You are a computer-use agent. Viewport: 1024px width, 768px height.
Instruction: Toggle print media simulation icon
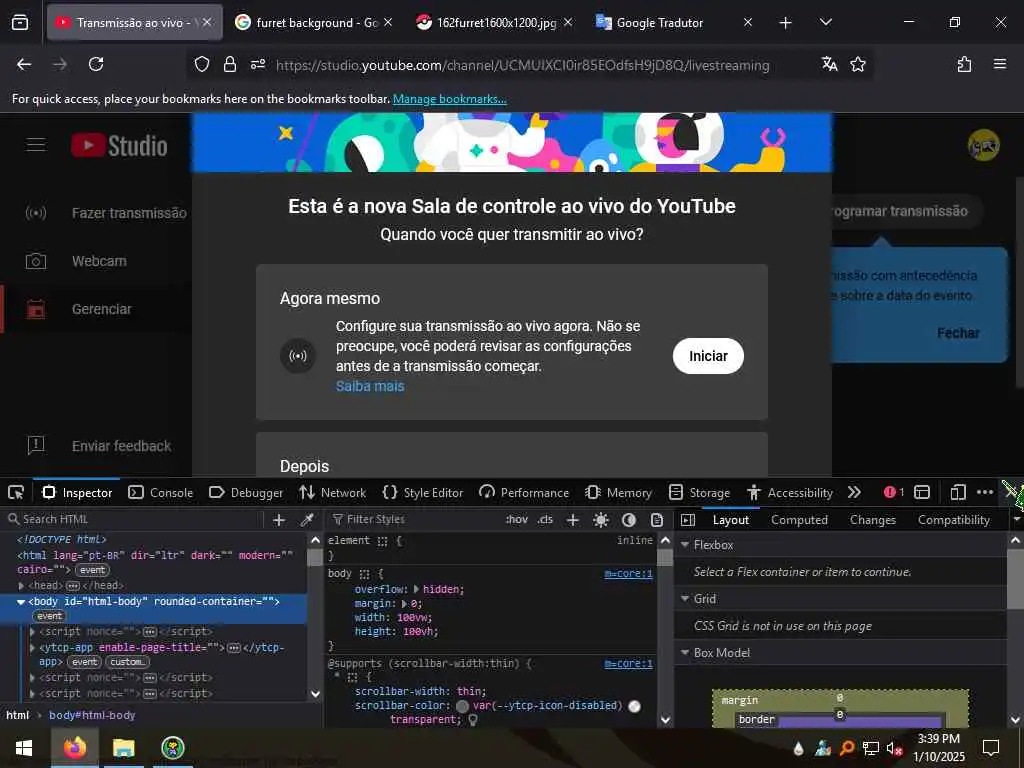[657, 520]
